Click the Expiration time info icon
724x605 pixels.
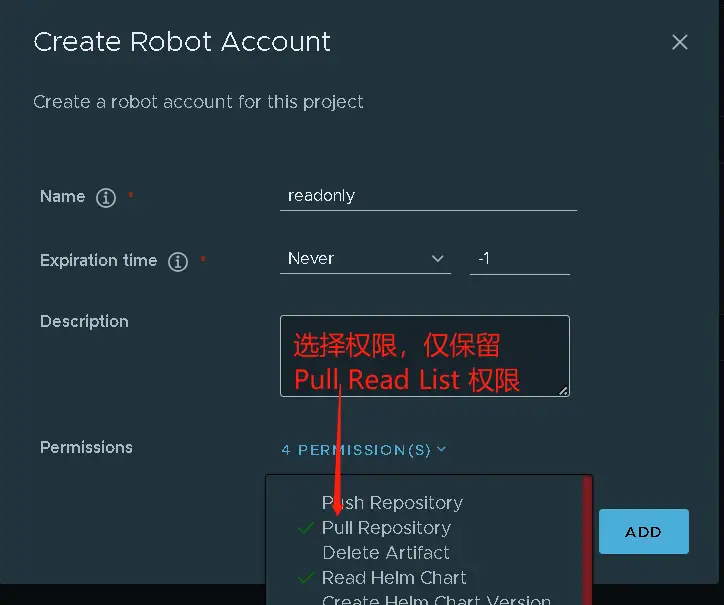coord(178,262)
